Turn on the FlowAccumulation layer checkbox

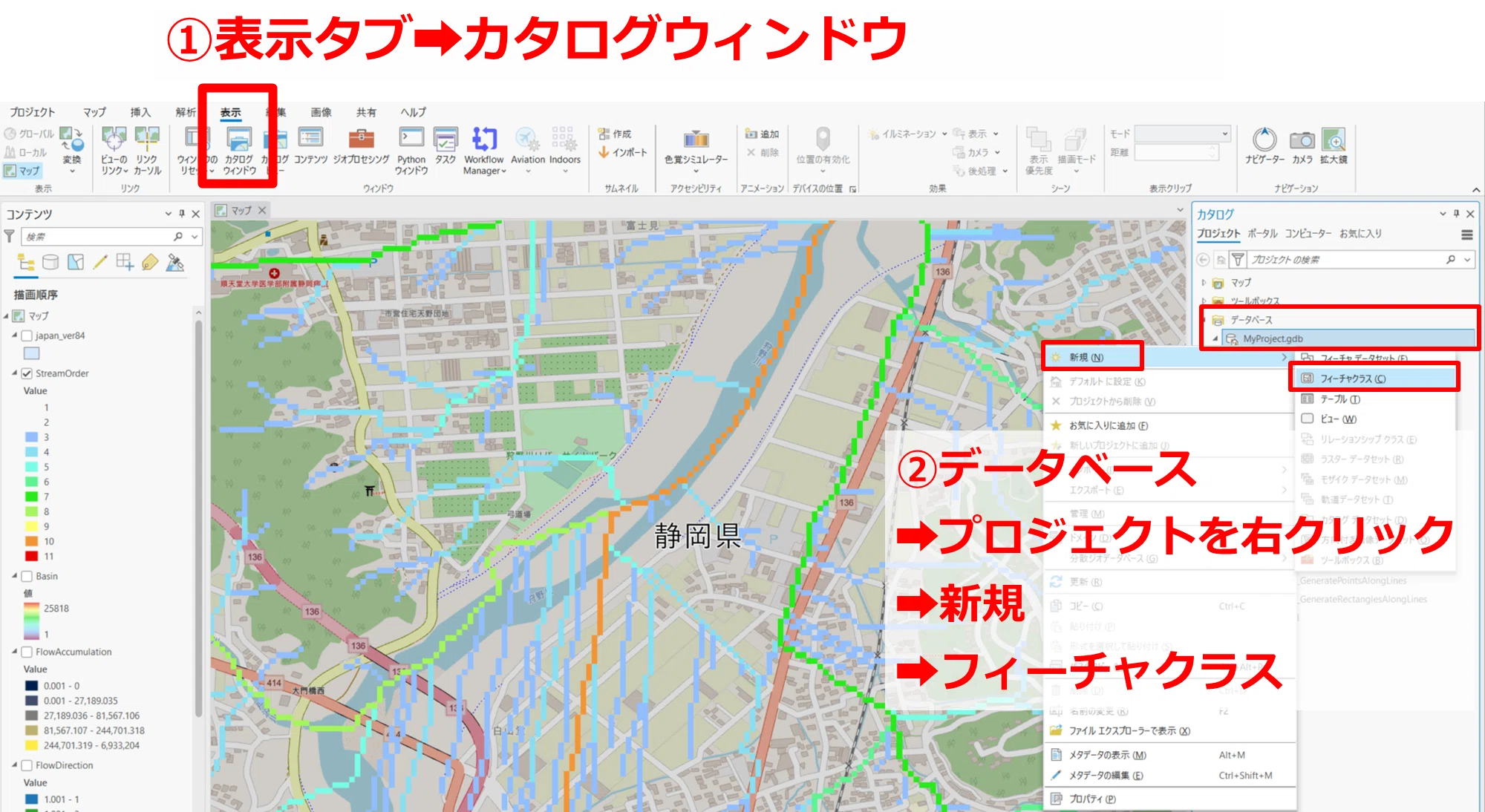coord(27,652)
